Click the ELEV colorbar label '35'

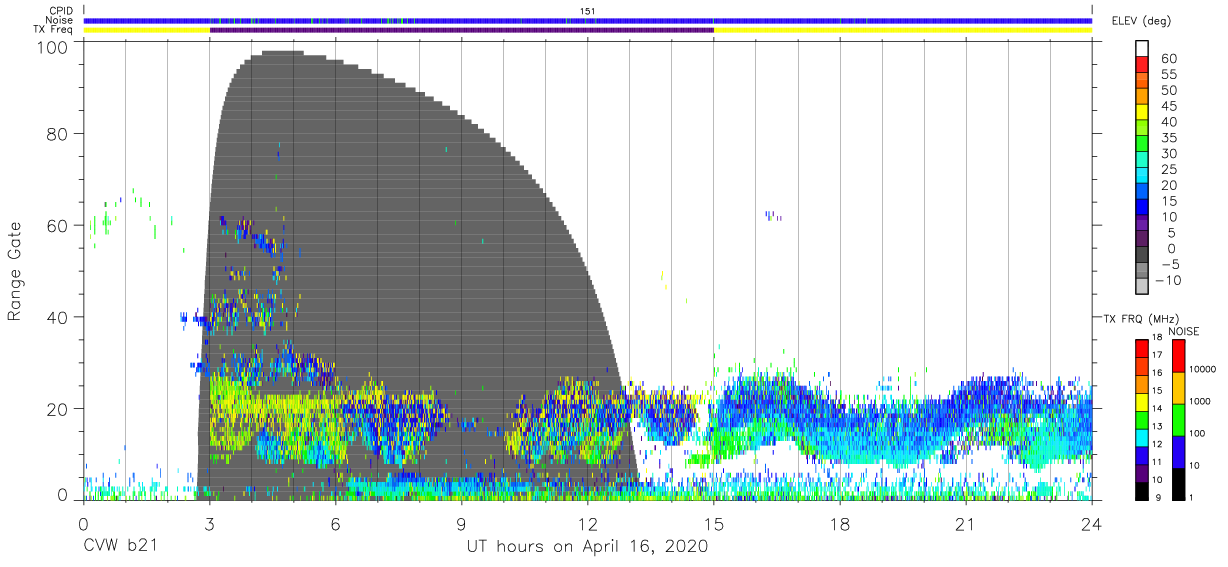click(1168, 138)
